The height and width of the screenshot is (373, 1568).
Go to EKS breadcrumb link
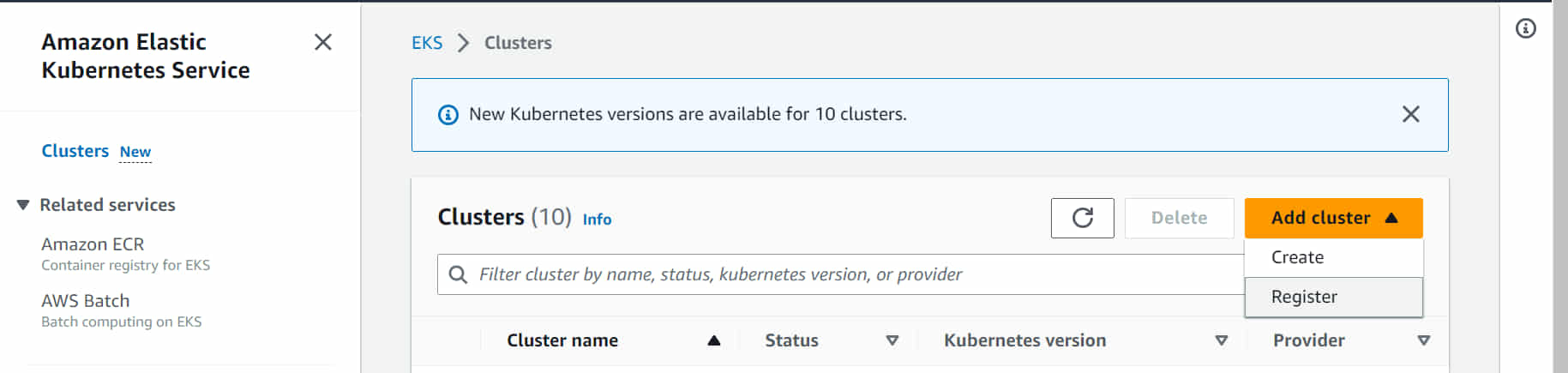click(427, 43)
